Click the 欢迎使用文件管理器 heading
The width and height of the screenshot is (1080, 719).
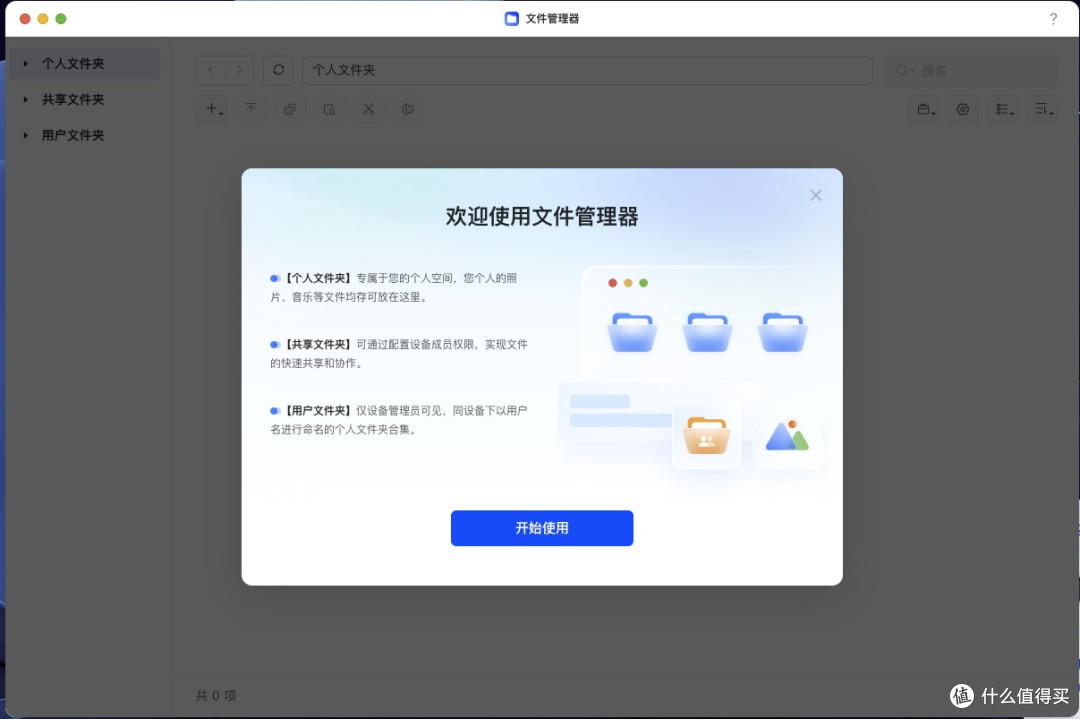tap(541, 216)
